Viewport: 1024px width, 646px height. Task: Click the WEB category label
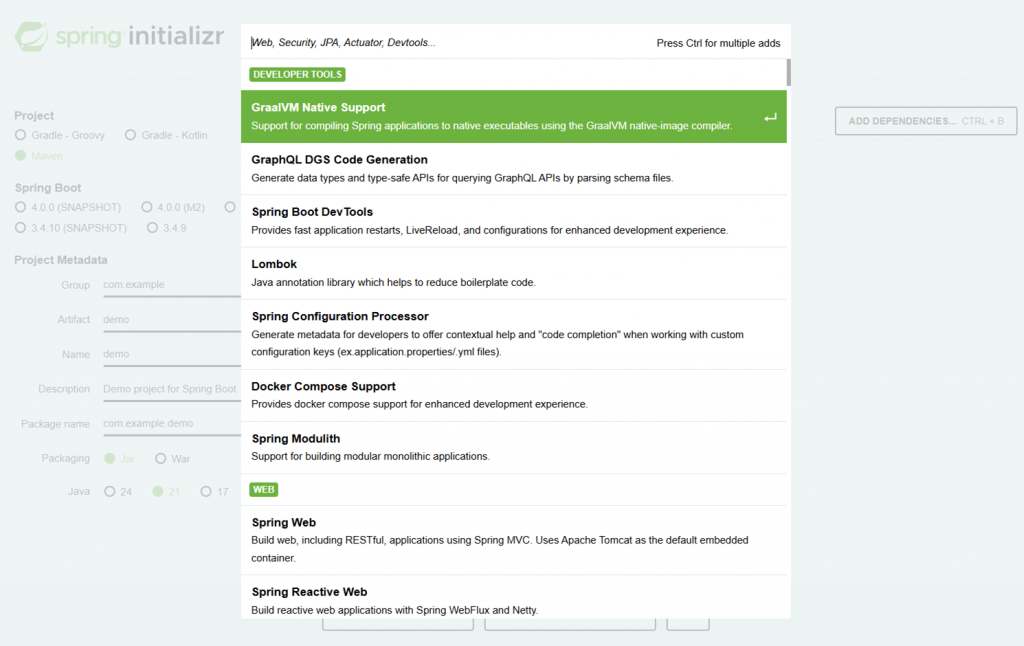click(264, 489)
